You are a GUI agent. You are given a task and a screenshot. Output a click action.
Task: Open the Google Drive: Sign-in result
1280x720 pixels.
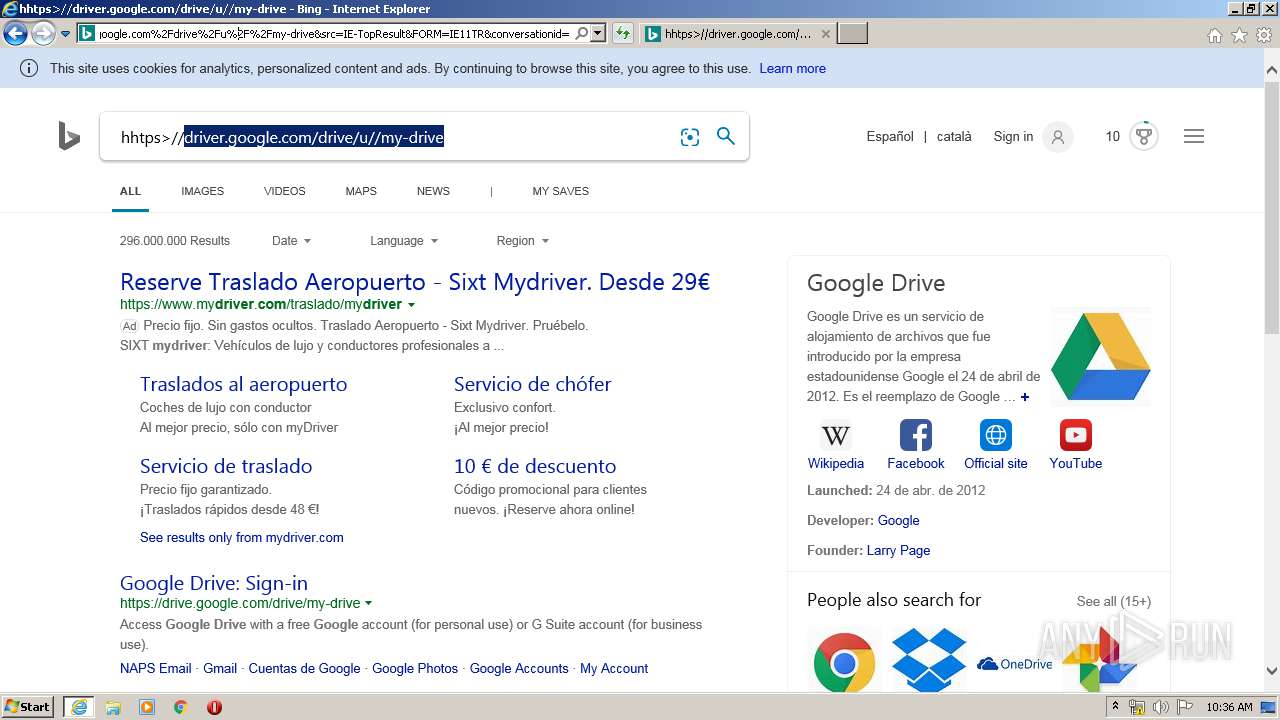click(214, 583)
